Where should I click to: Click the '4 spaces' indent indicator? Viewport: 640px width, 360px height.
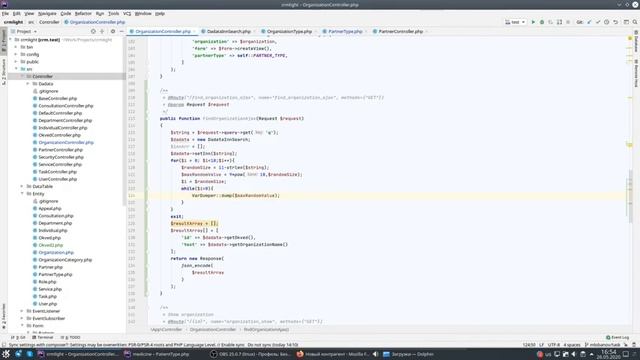click(x=572, y=345)
